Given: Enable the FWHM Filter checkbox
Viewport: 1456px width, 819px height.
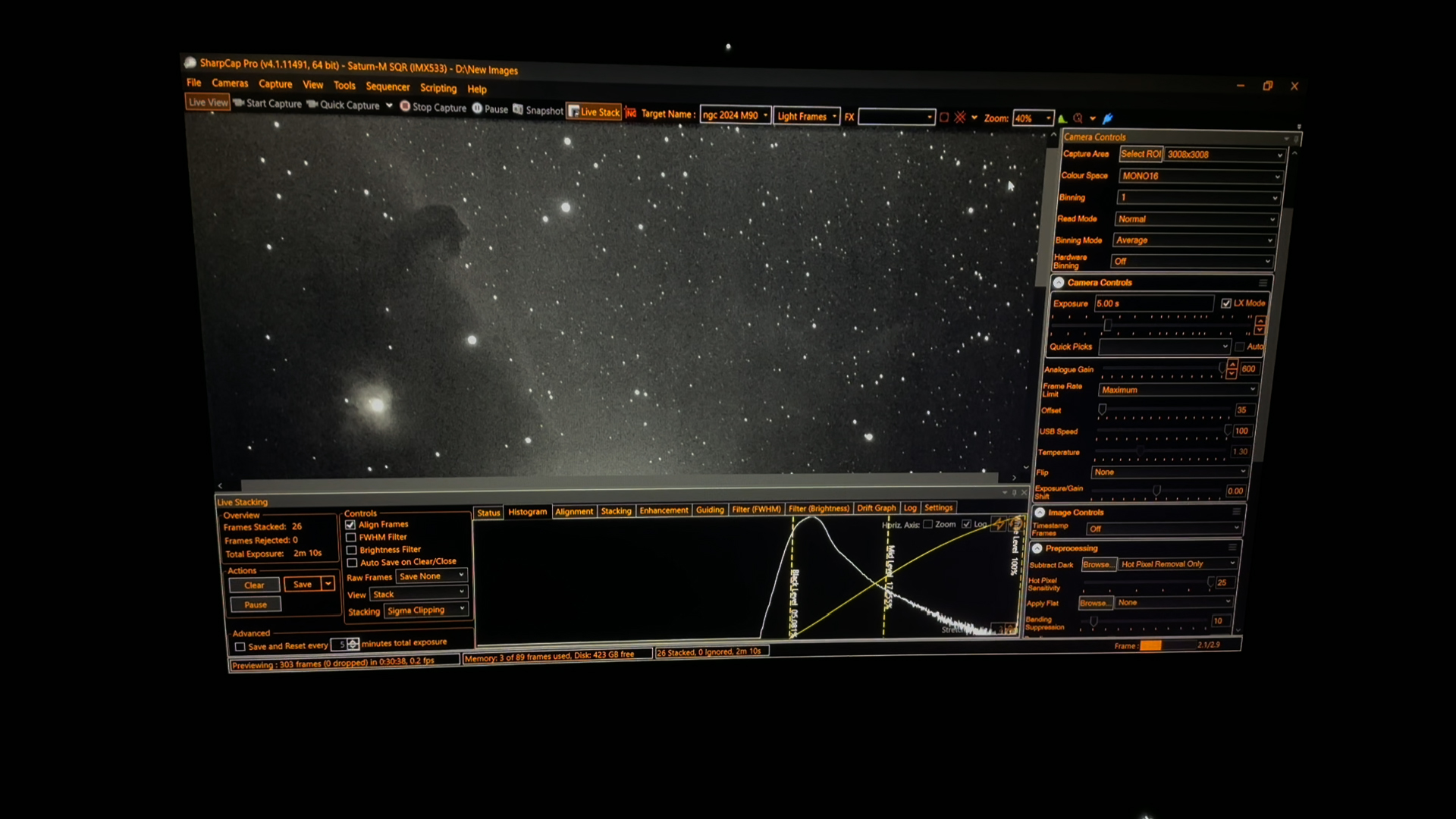Looking at the screenshot, I should tap(351, 537).
